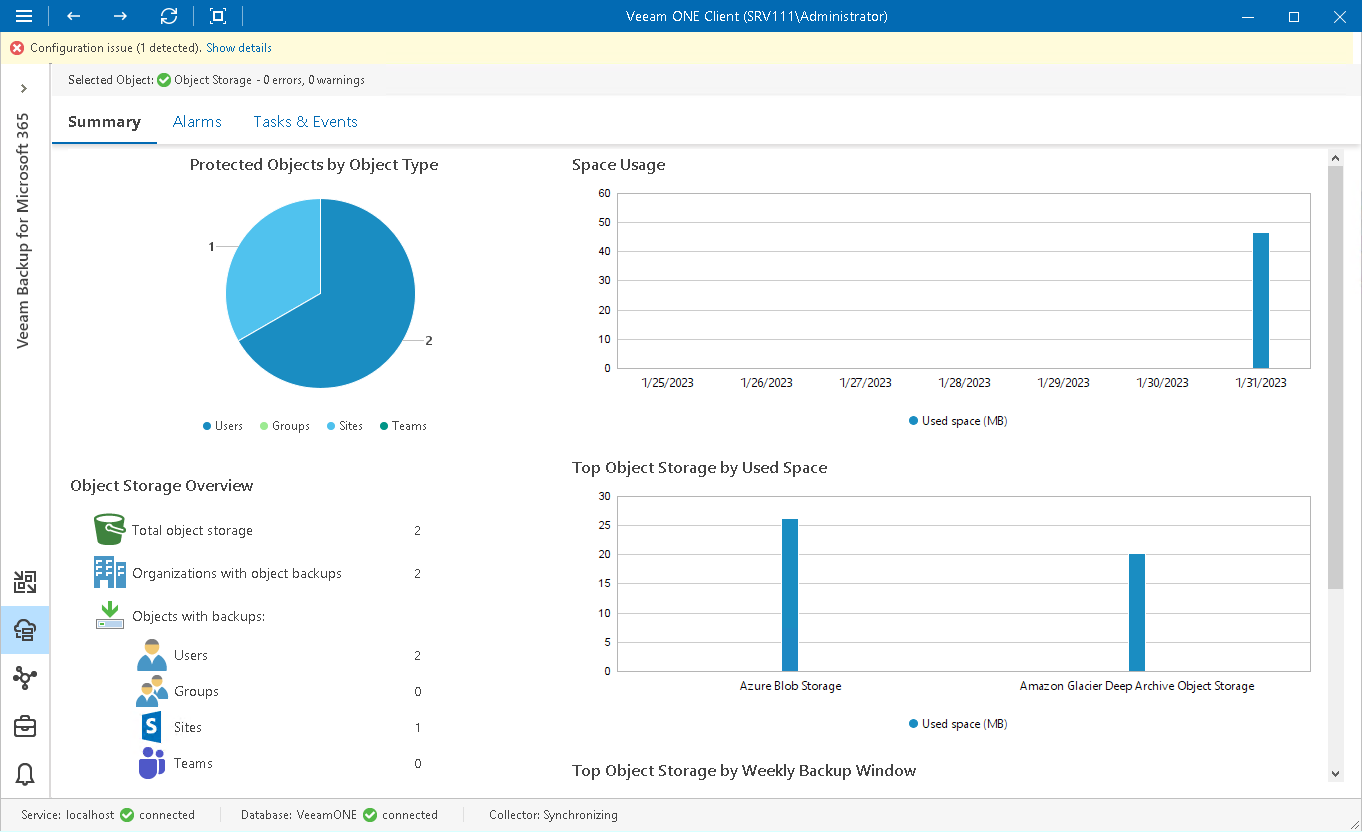This screenshot has height=832, width=1362.
Task: Click the Teams row label in overview
Action: coord(193,763)
